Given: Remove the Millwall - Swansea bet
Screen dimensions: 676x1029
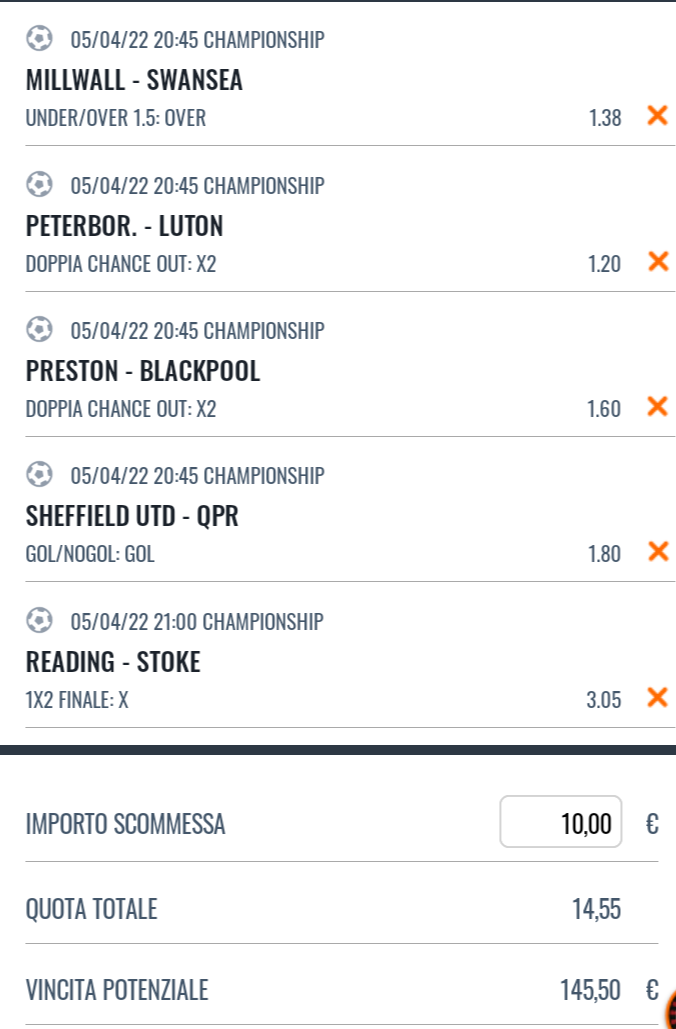Looking at the screenshot, I should 657,116.
